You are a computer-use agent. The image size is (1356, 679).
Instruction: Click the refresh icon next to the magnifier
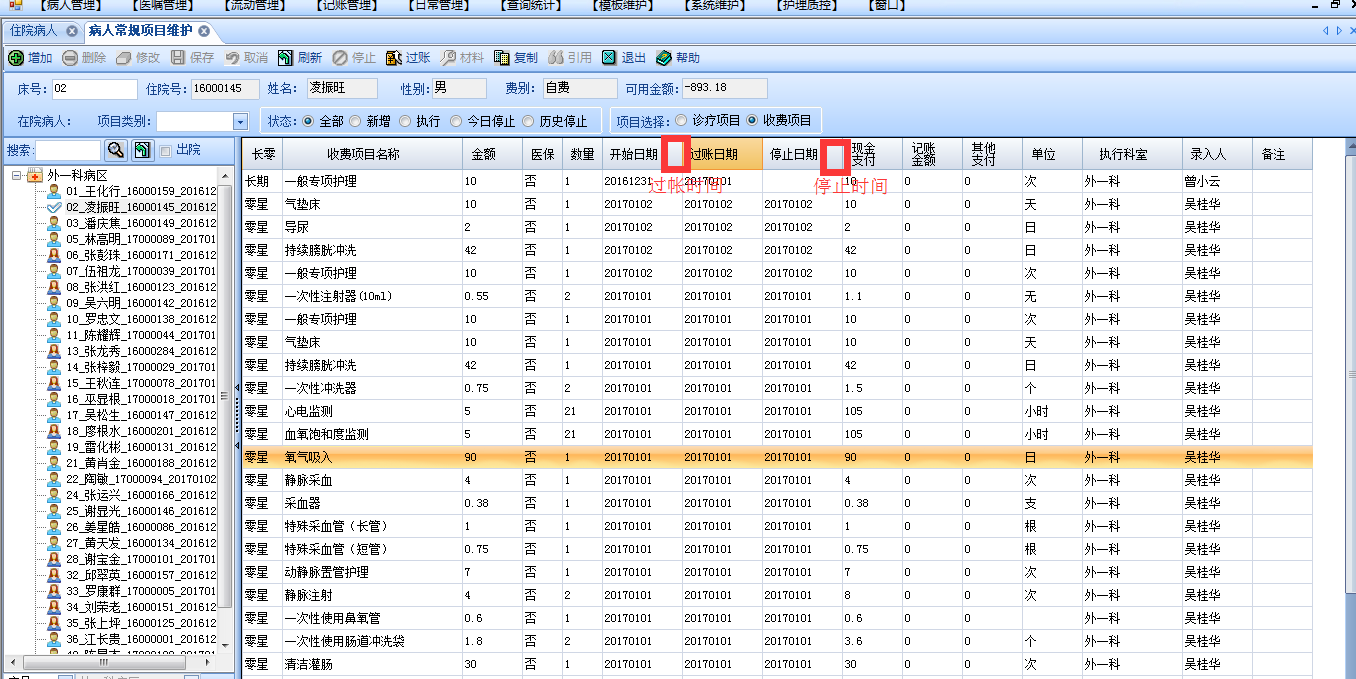(142, 150)
